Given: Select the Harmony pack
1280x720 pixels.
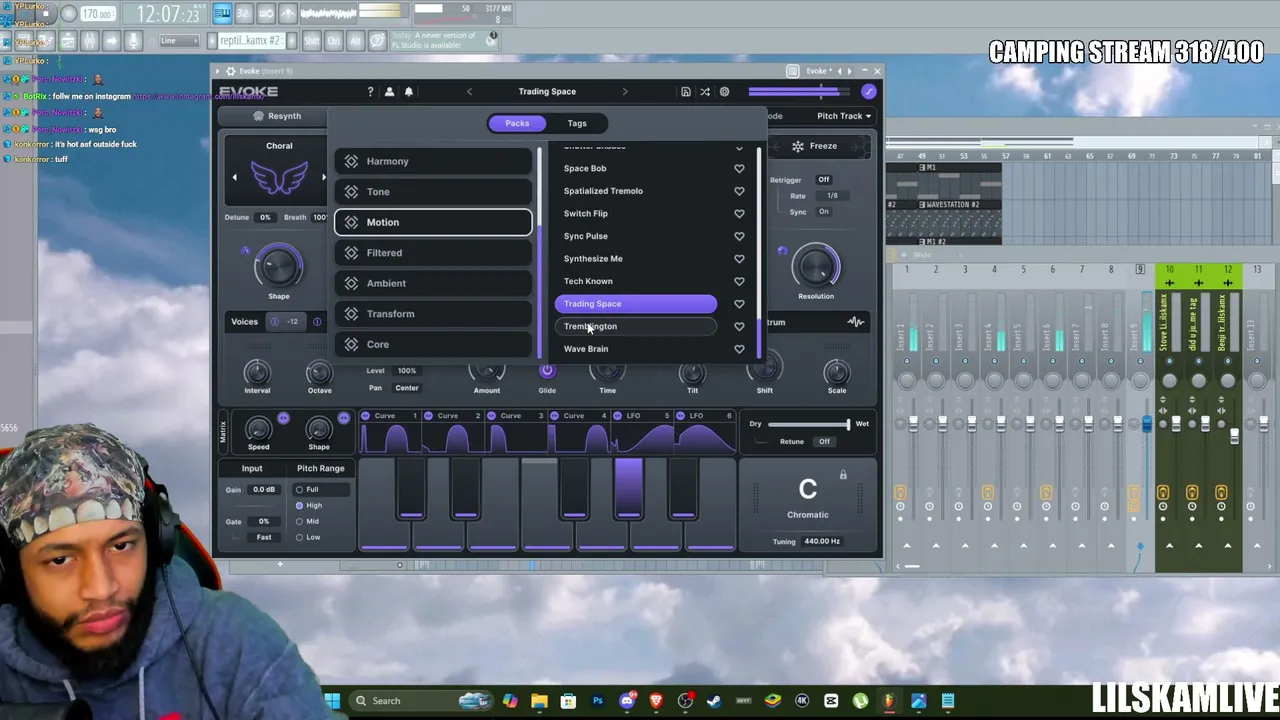Looking at the screenshot, I should pyautogui.click(x=433, y=161).
